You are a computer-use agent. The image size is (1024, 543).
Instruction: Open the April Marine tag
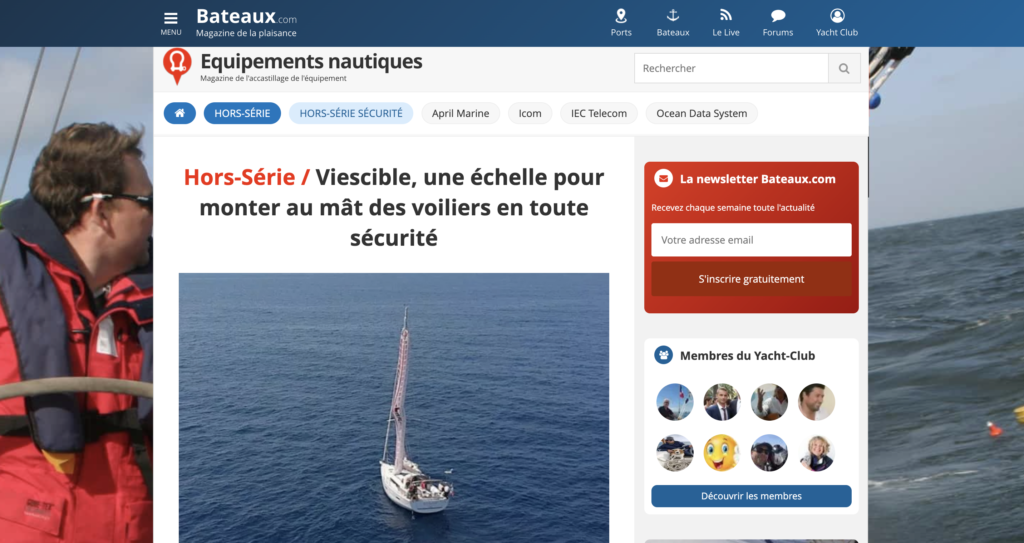(460, 113)
